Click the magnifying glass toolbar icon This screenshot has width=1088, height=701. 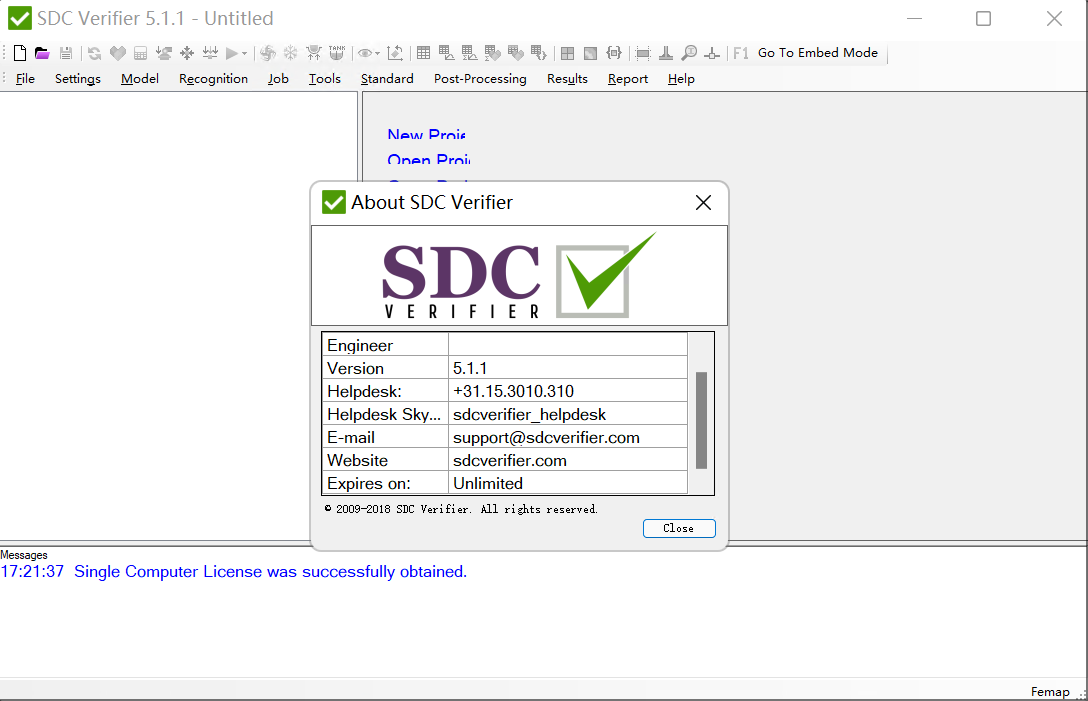point(689,53)
